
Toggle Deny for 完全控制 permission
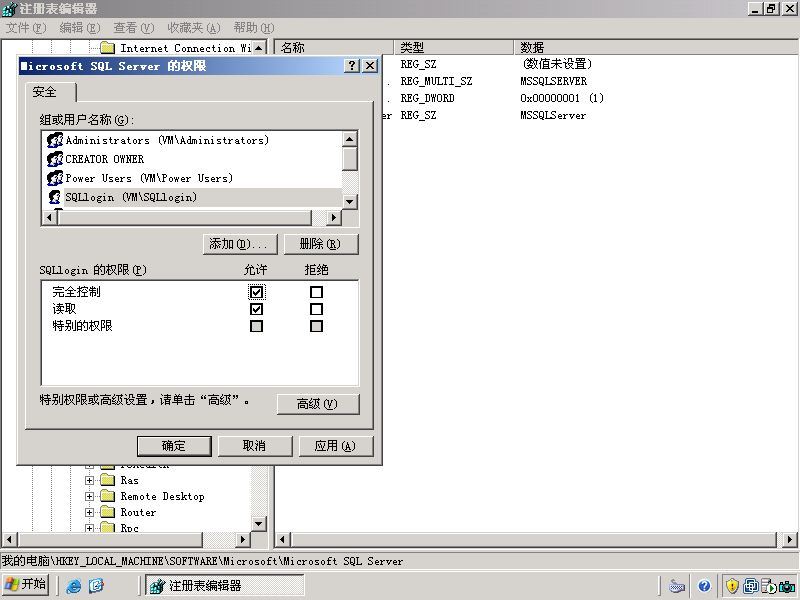[x=316, y=292]
